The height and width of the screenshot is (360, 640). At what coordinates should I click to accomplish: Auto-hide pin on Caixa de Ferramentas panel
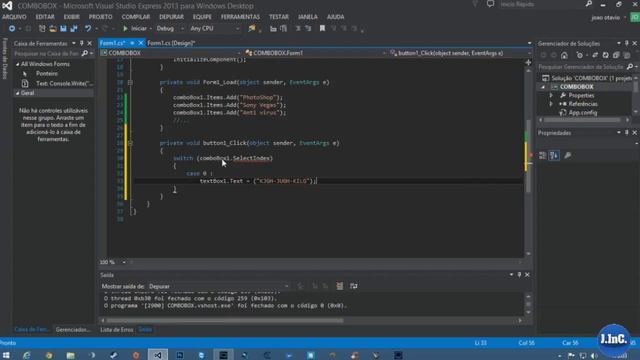(82, 43)
